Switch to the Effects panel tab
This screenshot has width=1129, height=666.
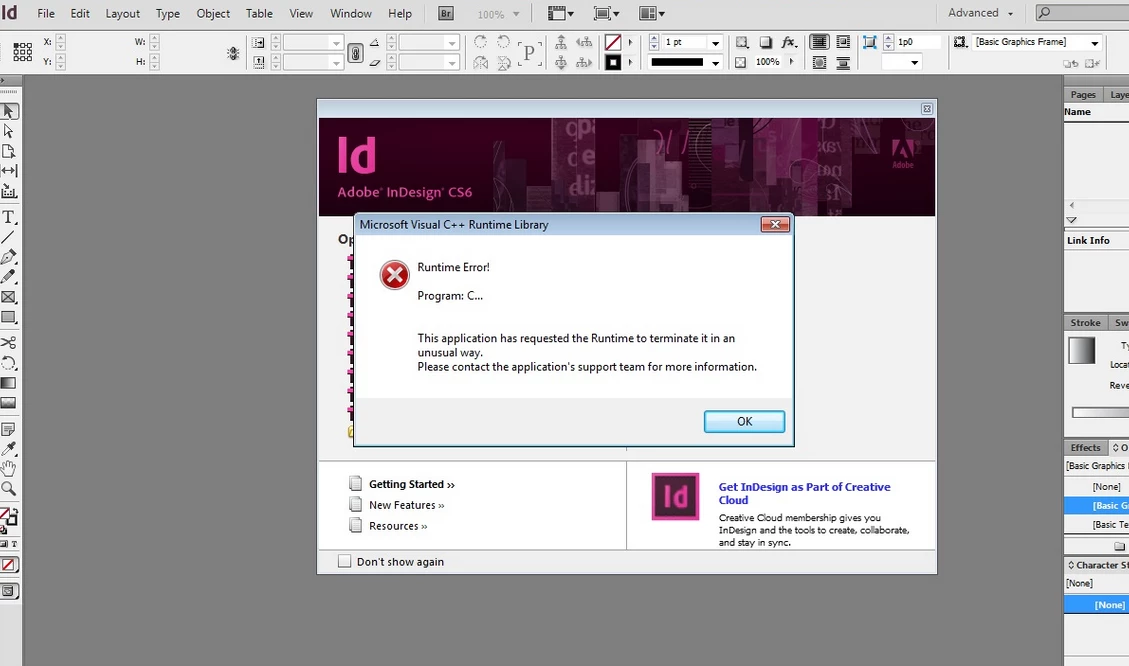[x=1085, y=447]
